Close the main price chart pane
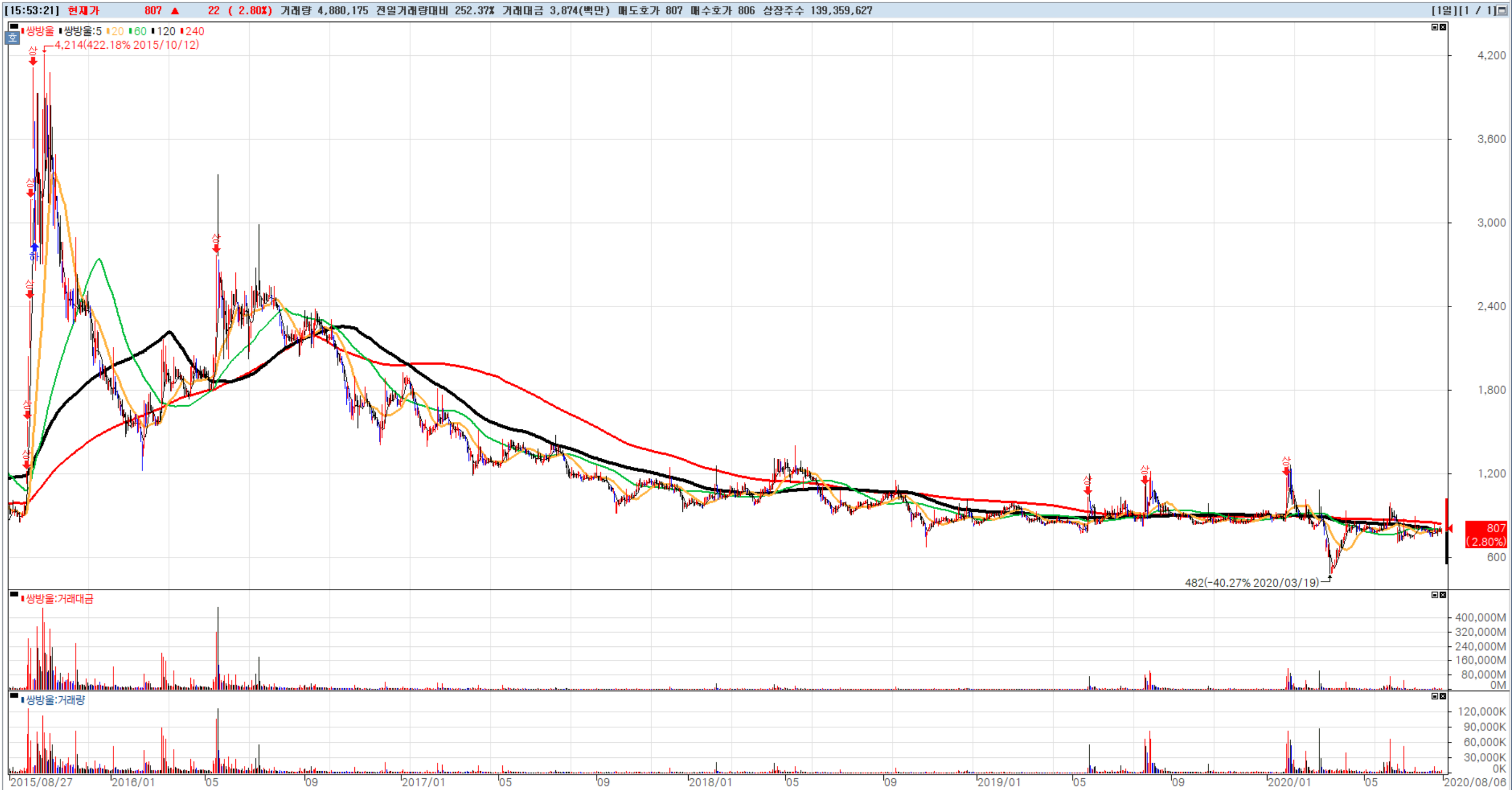The width and height of the screenshot is (1512, 790). point(1443,27)
